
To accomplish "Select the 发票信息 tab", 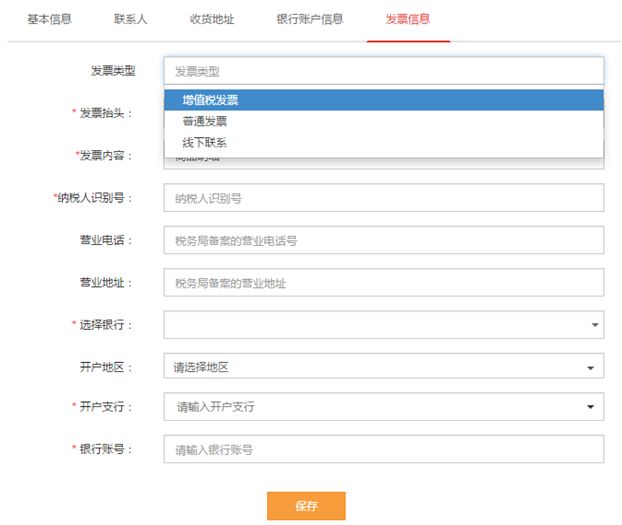I will click(x=408, y=19).
